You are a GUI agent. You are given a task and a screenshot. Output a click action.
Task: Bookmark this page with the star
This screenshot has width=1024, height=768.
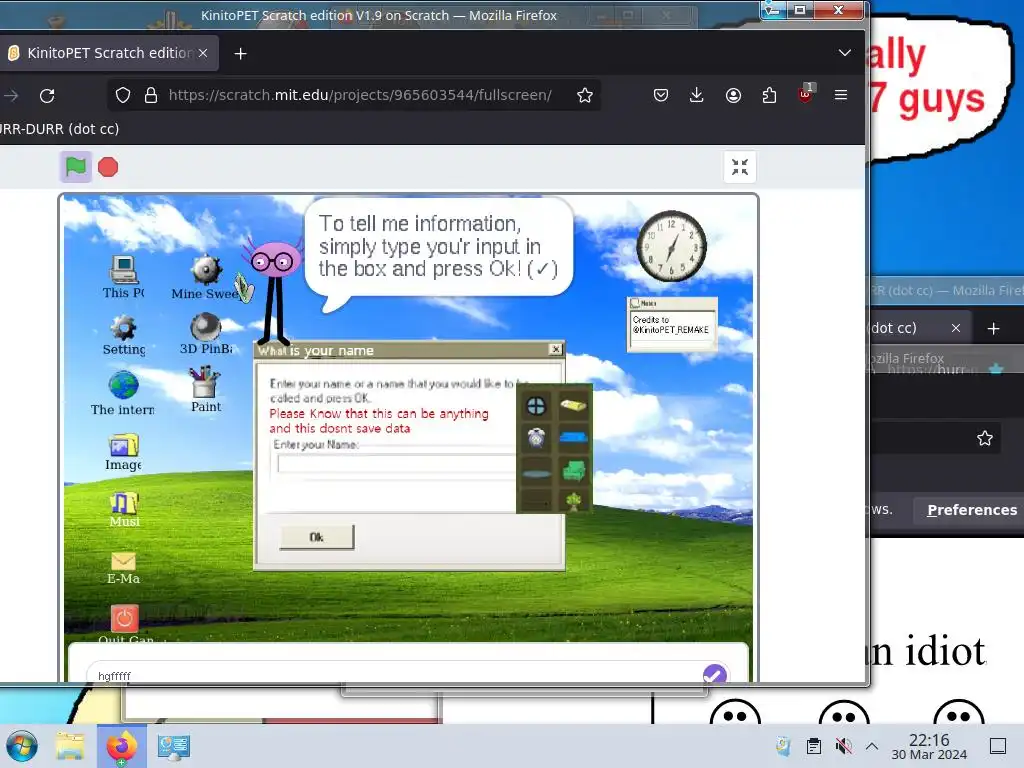click(x=584, y=95)
